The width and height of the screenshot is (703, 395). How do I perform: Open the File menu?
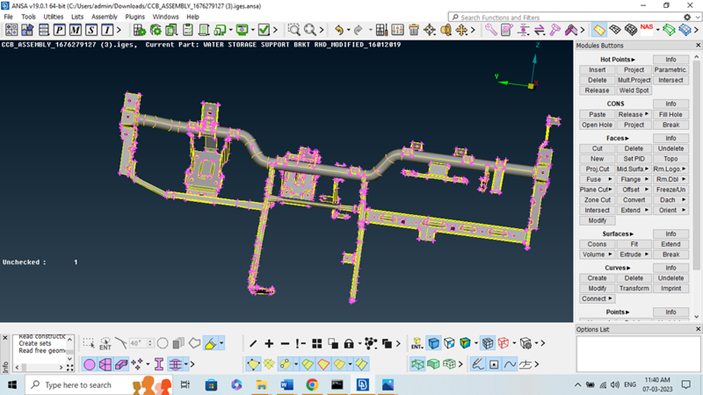9,17
